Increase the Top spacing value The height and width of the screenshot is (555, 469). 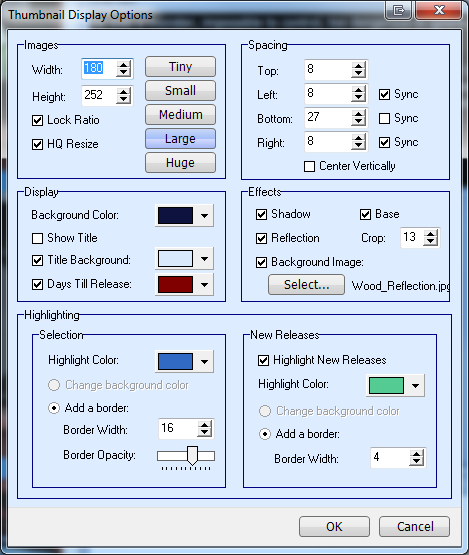(358, 66)
